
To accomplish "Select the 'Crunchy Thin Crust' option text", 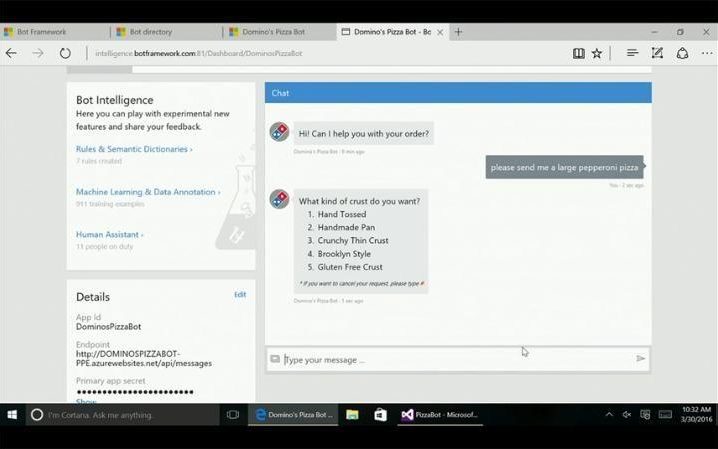I will (x=353, y=241).
